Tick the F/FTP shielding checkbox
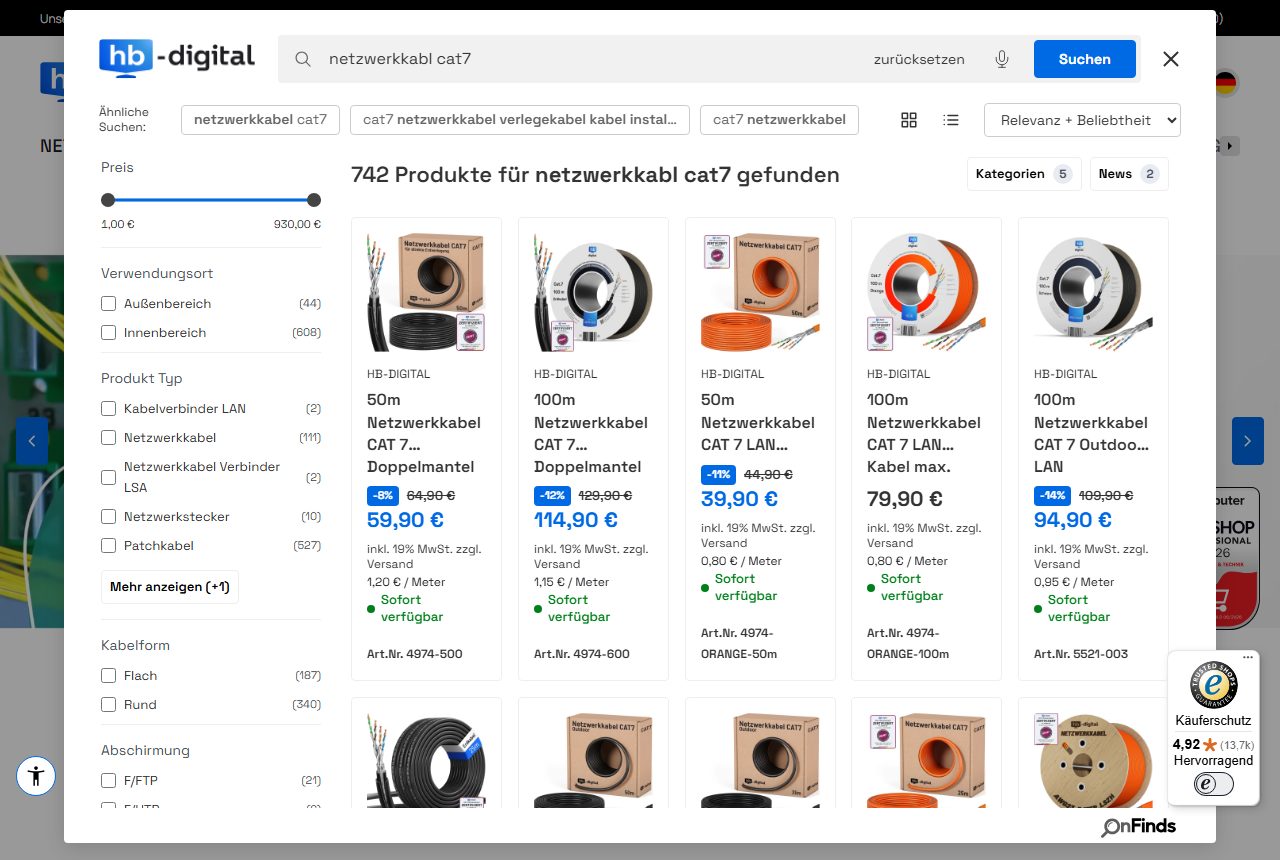The height and width of the screenshot is (860, 1280). [x=109, y=780]
